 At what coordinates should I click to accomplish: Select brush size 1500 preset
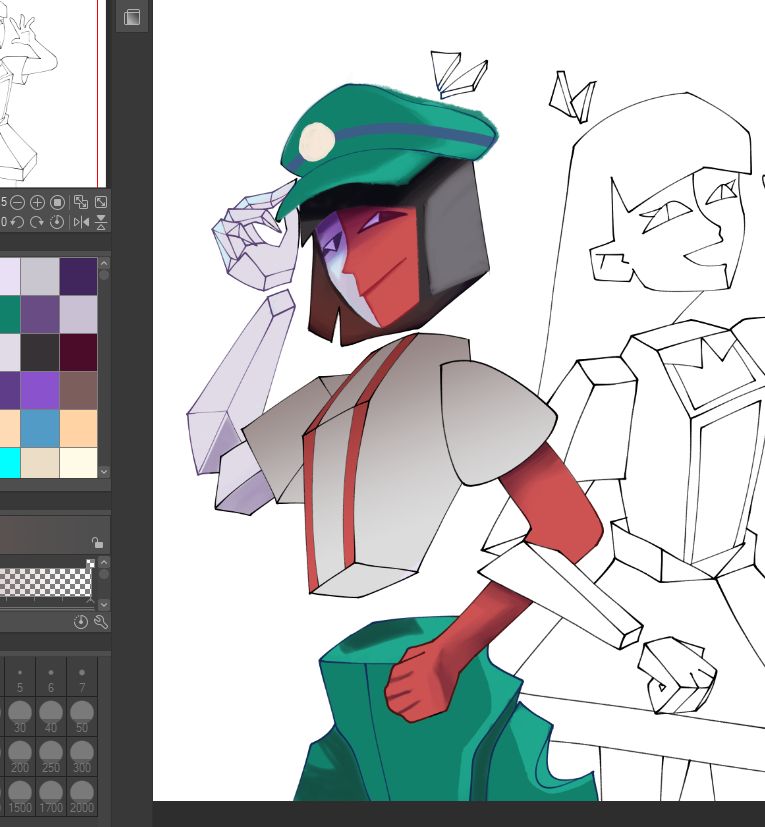(20, 797)
